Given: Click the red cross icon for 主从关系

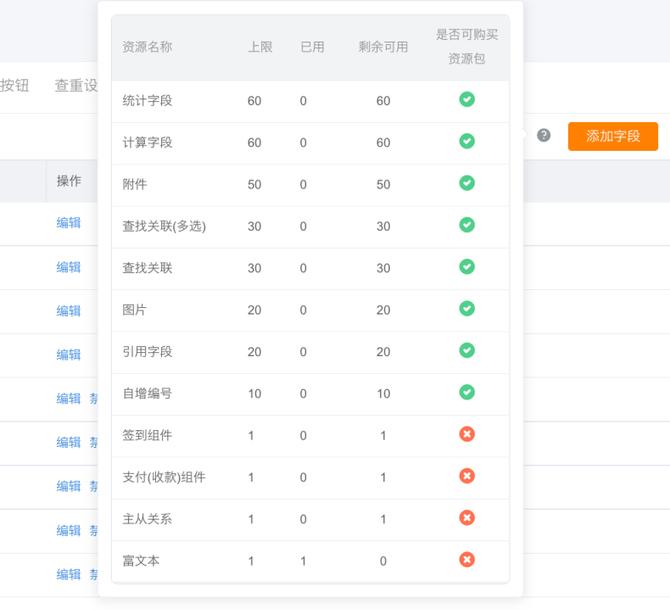Looking at the screenshot, I should (467, 518).
